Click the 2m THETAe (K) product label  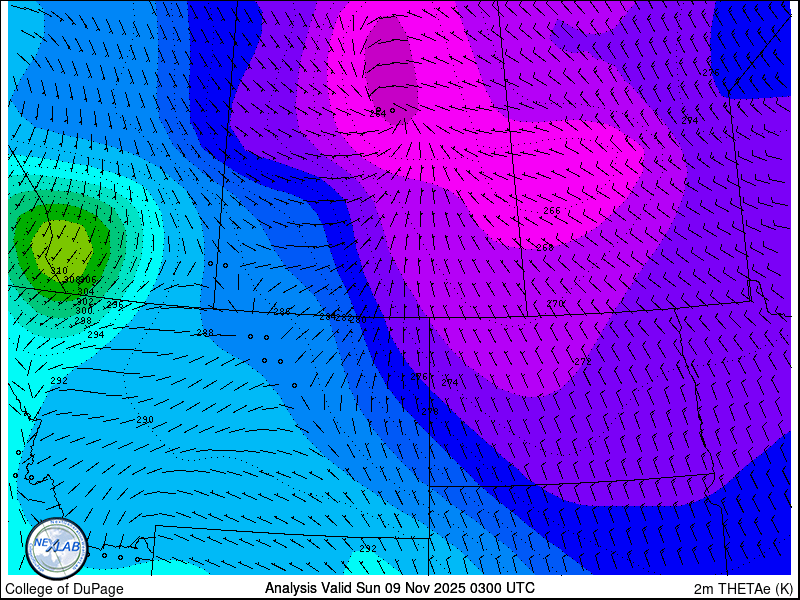point(743,589)
